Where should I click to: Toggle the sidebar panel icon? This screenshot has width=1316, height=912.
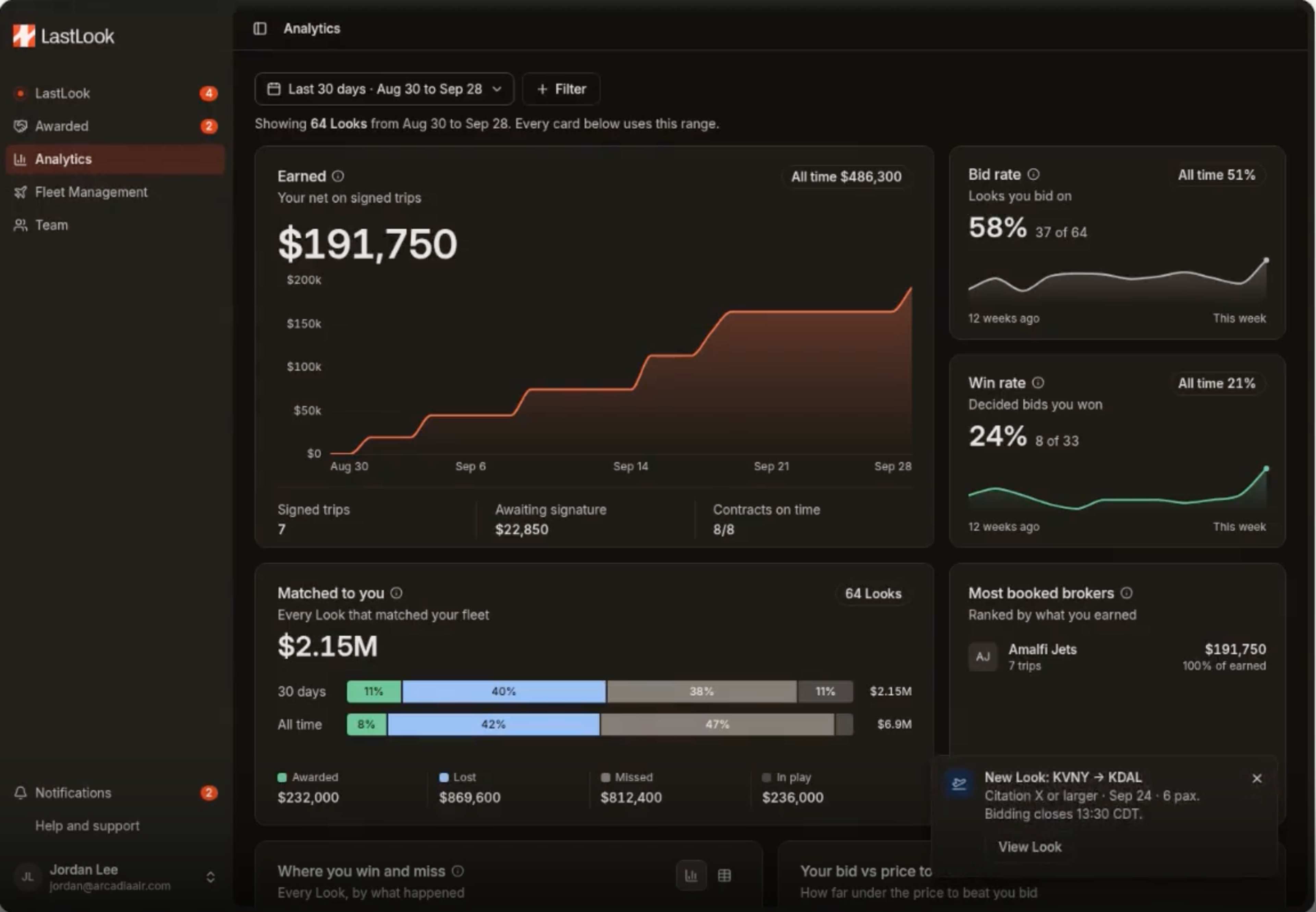click(x=260, y=28)
